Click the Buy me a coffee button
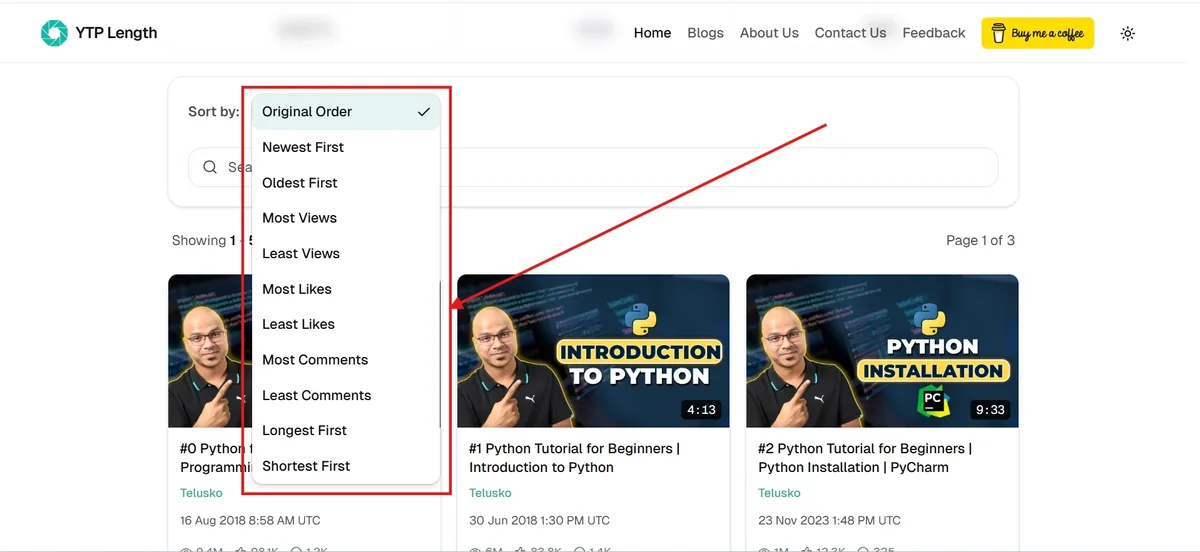Image resolution: width=1200 pixels, height=552 pixels. pyautogui.click(x=1038, y=33)
